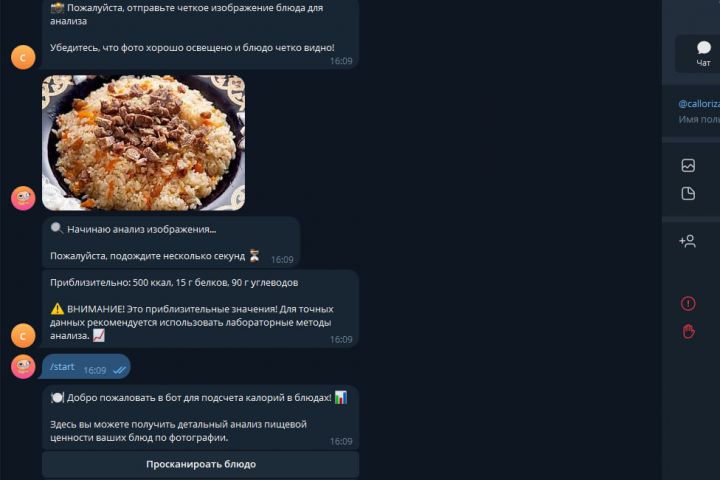
Task: Click the Начинаю анализ изображения message
Action: [171, 242]
